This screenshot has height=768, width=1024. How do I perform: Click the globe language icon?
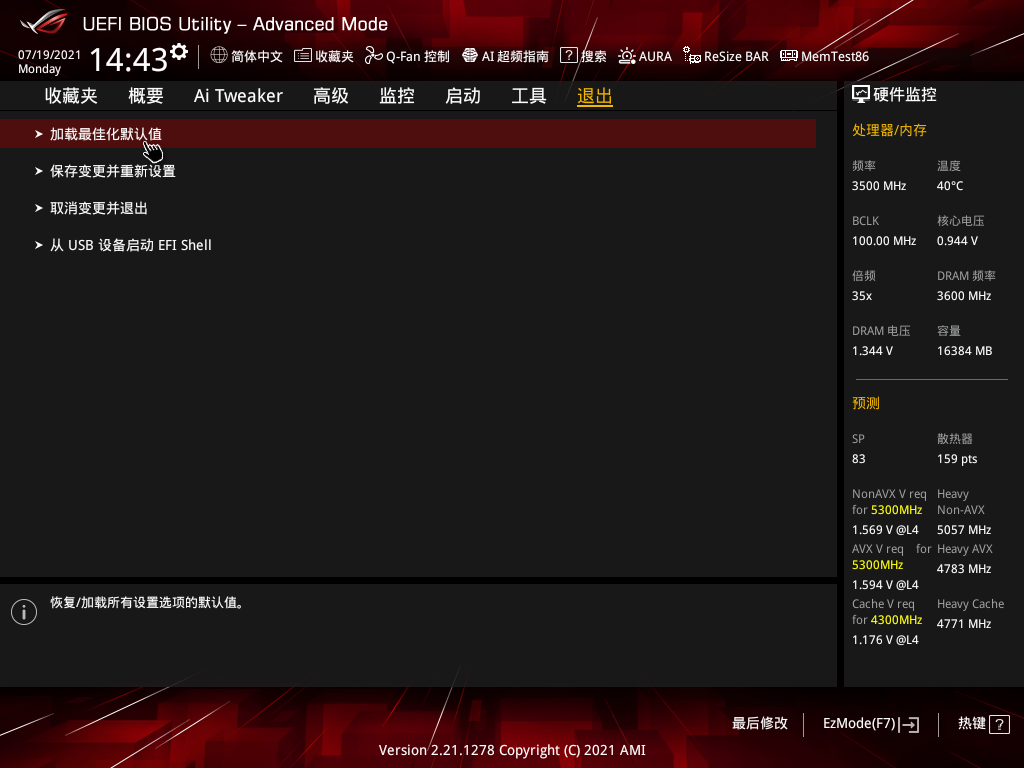(219, 56)
